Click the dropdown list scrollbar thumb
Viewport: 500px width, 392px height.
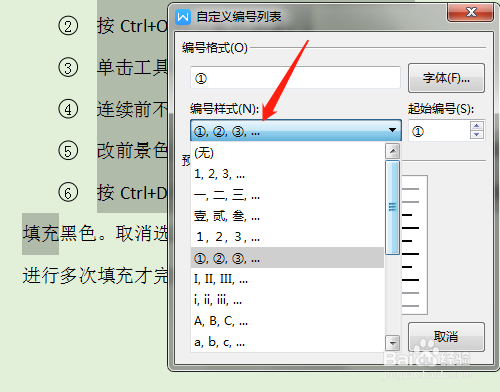point(393,207)
